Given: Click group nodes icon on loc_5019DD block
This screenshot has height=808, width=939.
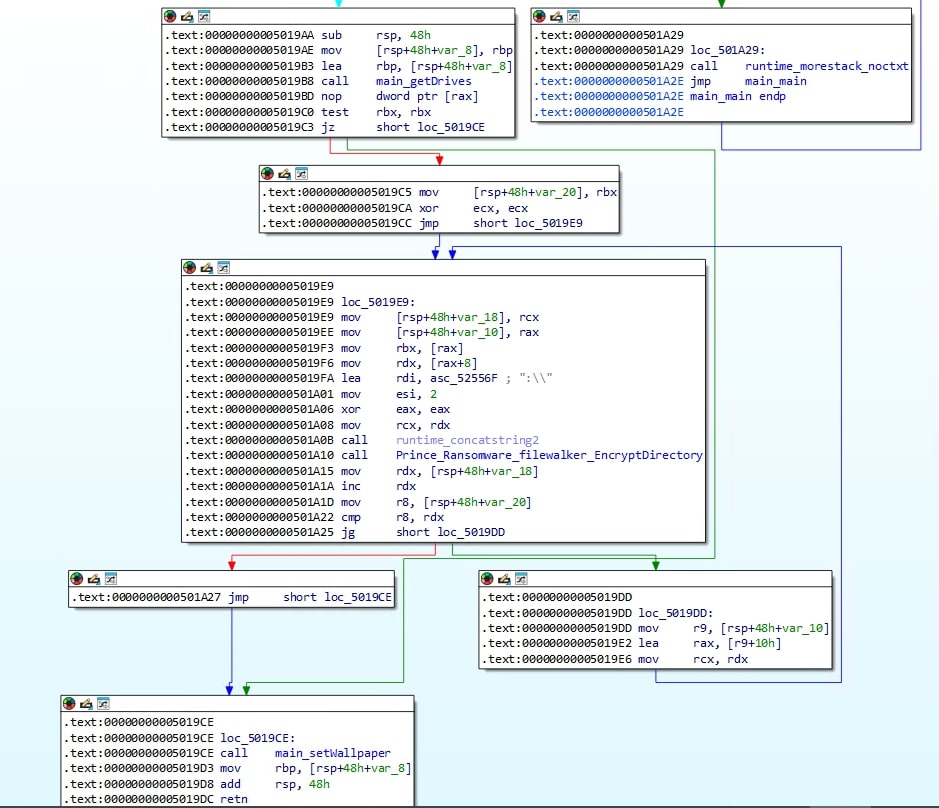Looking at the screenshot, I should (522, 579).
